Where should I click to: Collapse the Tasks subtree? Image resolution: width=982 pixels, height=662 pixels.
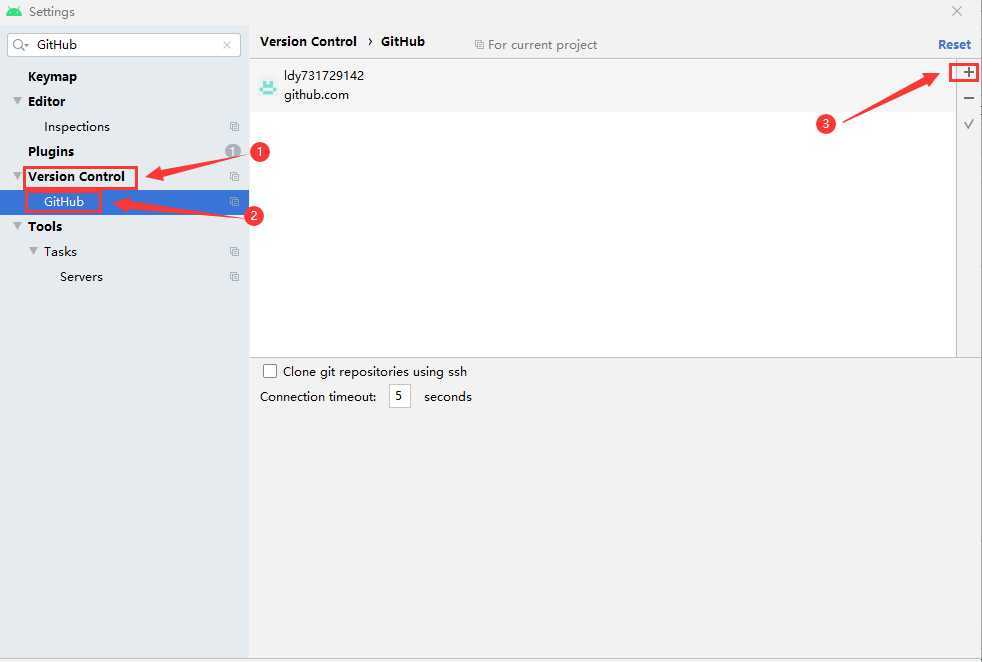tap(33, 251)
